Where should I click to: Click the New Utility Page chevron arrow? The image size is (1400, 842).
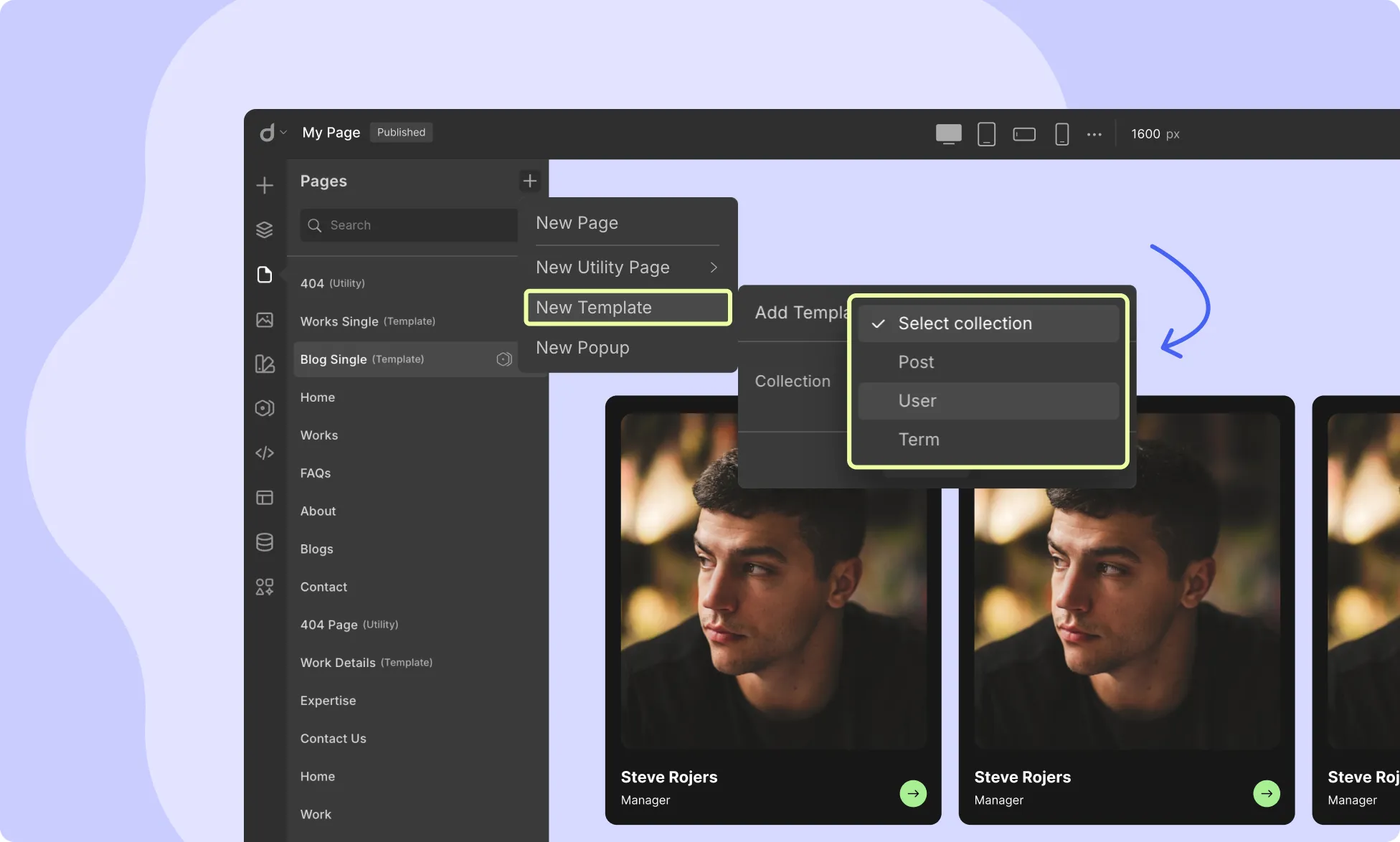click(x=714, y=268)
